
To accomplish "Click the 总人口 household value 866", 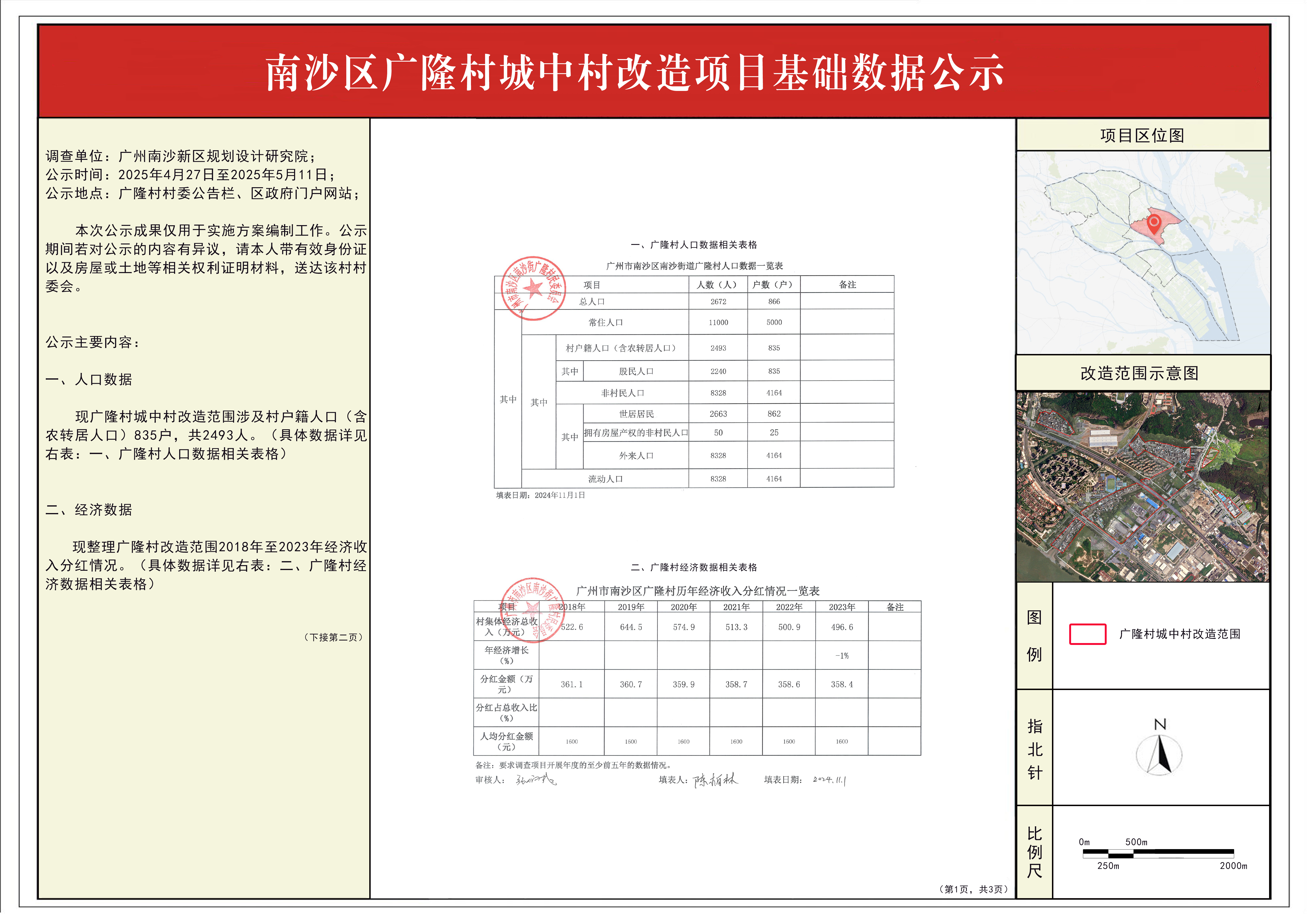I will point(774,302).
